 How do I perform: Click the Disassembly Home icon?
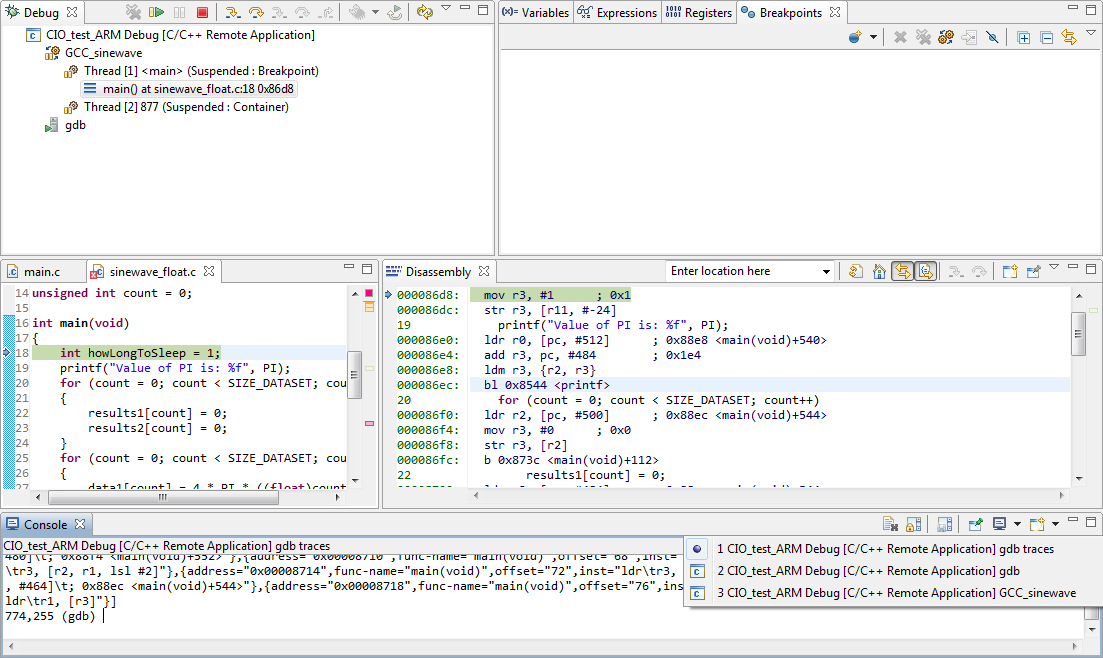point(879,271)
